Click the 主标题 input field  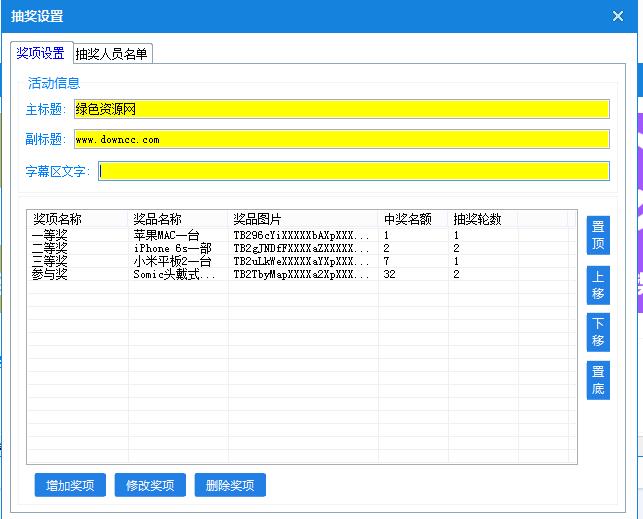pyautogui.click(x=341, y=110)
